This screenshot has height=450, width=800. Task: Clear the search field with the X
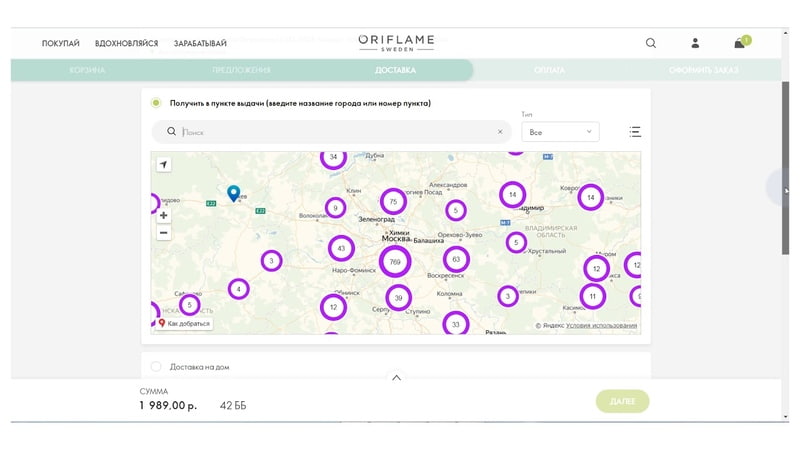point(500,132)
